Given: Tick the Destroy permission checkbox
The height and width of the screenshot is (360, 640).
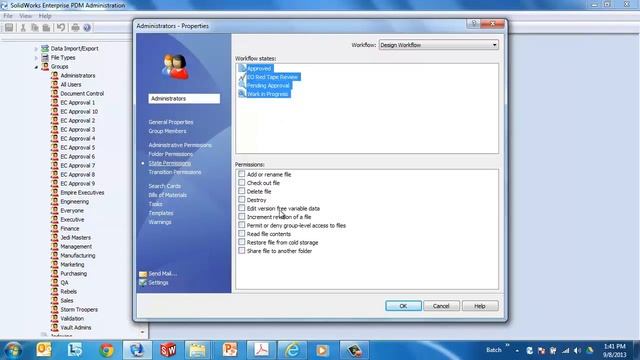Looking at the screenshot, I should tap(242, 200).
